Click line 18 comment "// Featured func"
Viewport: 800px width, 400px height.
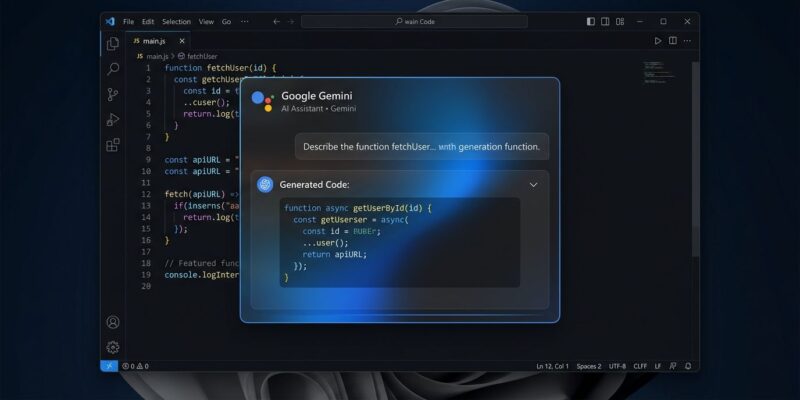[x=202, y=263]
